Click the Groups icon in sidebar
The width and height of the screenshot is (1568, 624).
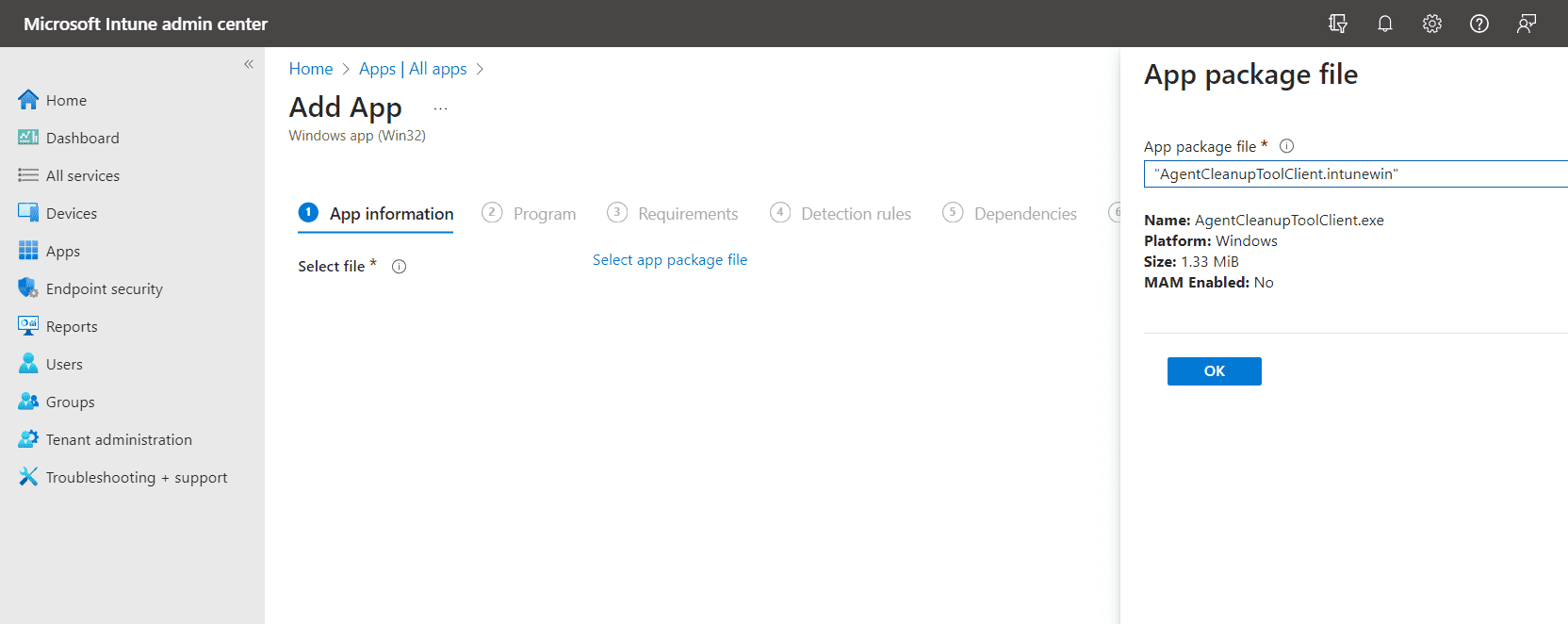click(x=28, y=402)
